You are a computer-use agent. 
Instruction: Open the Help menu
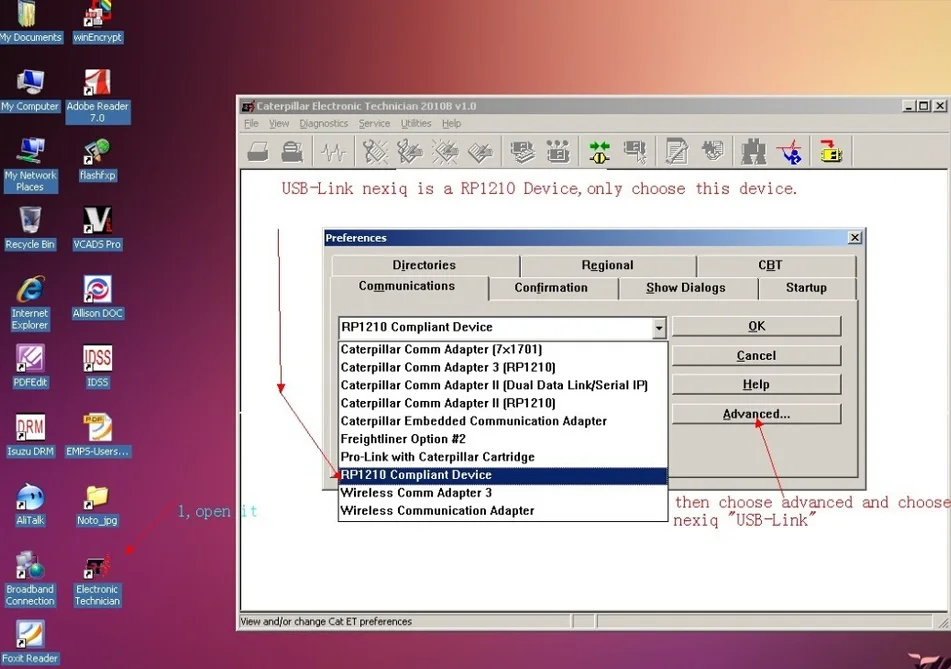click(451, 123)
